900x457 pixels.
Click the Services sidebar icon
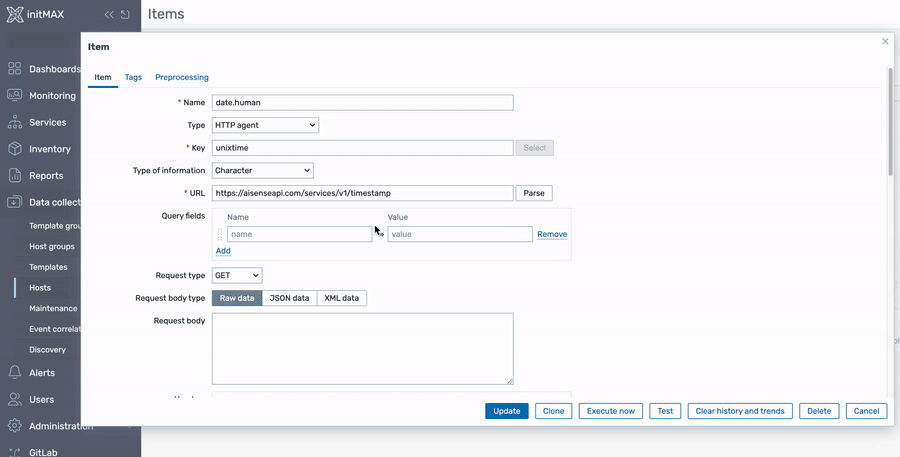click(x=15, y=122)
